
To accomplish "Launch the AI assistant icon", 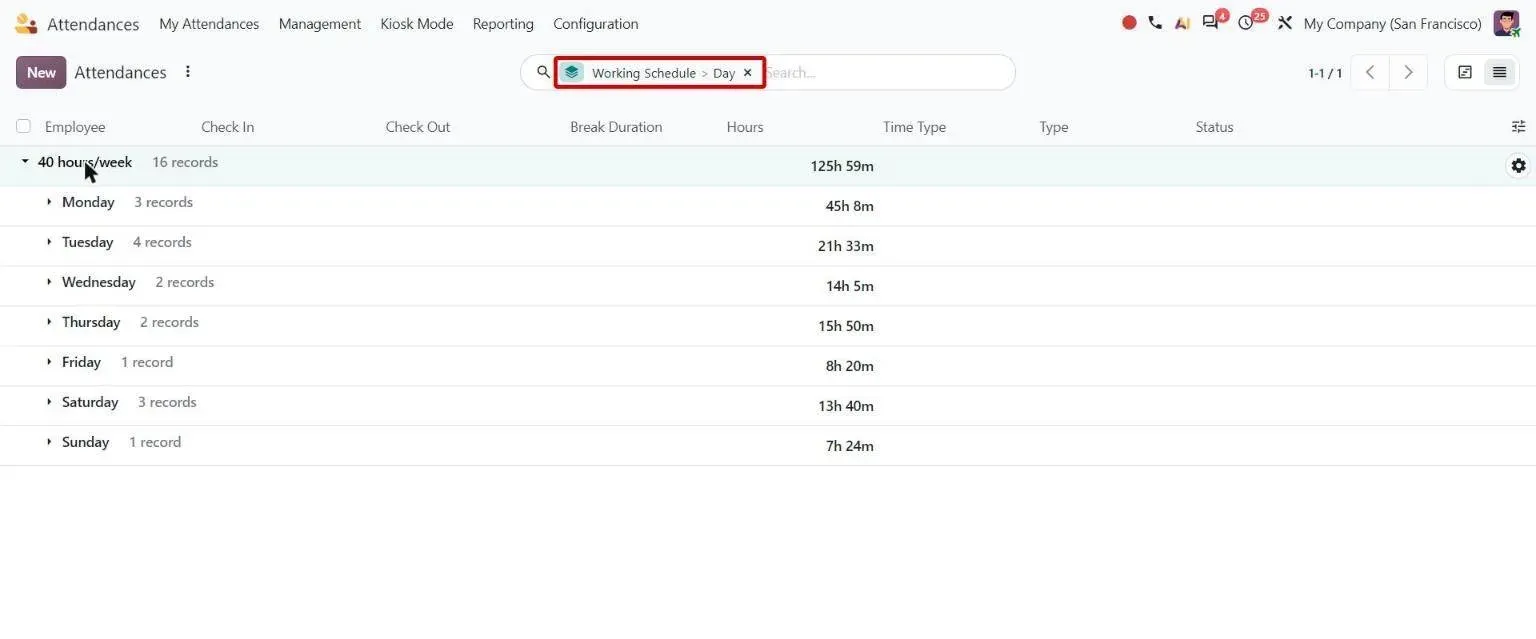I will coord(1182,23).
